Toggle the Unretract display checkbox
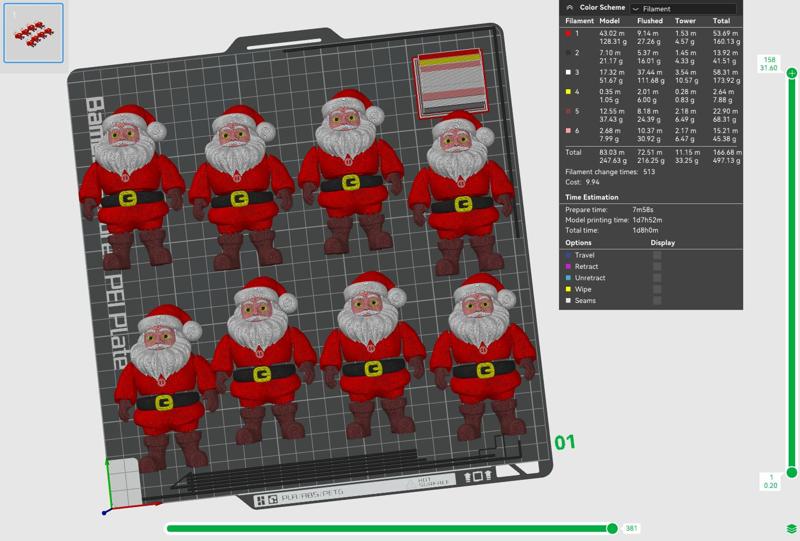800x541 pixels. 657,278
